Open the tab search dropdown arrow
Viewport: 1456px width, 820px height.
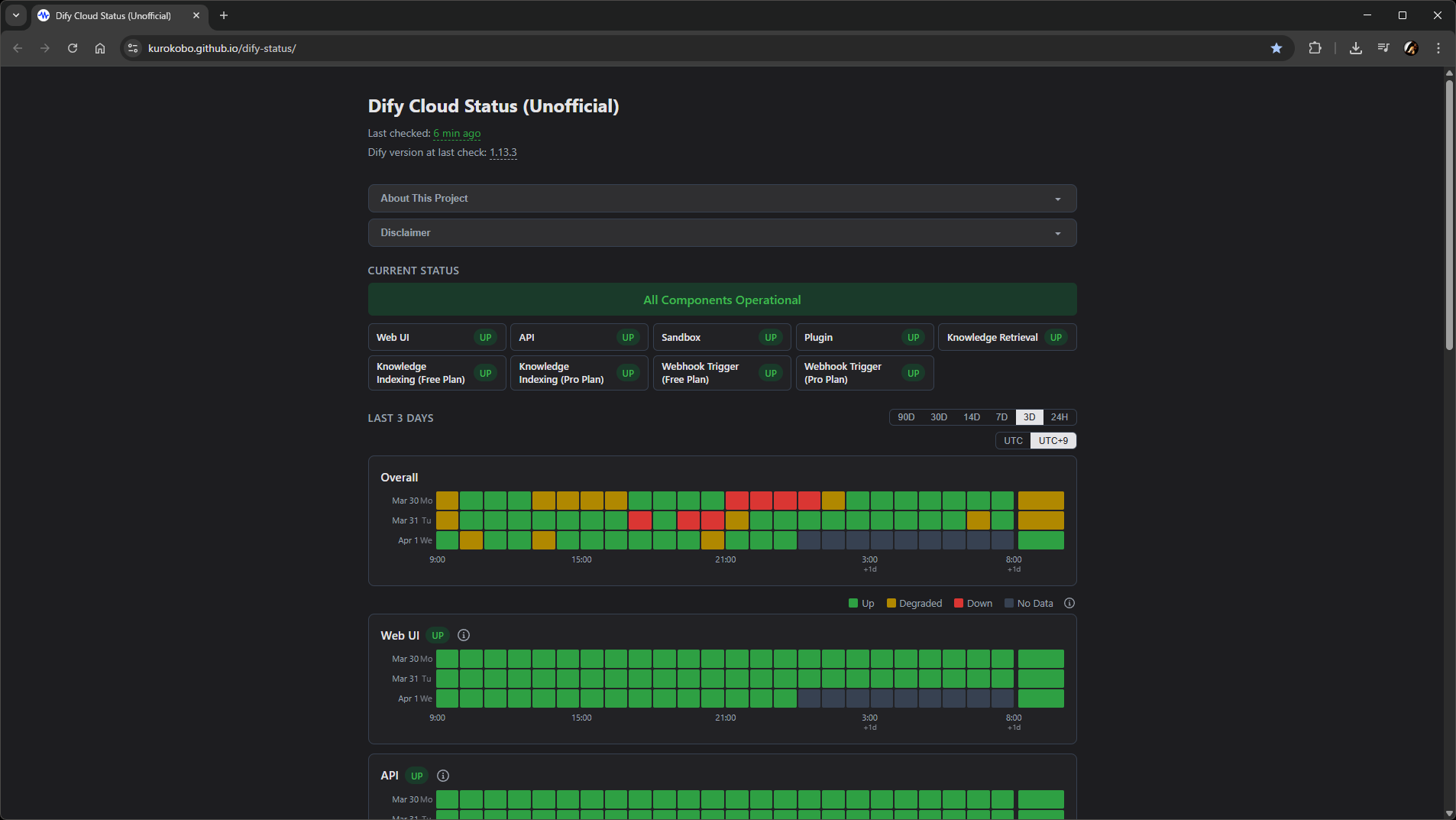(16, 15)
